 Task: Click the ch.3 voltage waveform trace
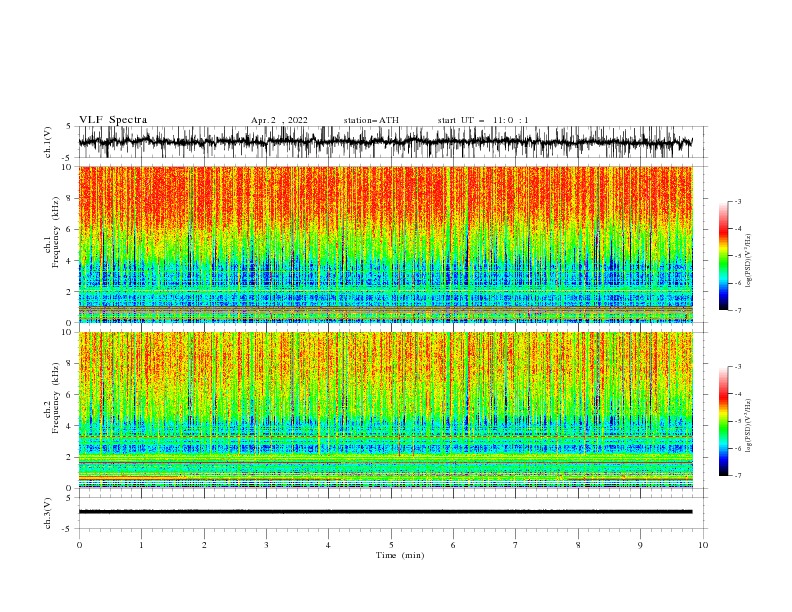point(386,512)
